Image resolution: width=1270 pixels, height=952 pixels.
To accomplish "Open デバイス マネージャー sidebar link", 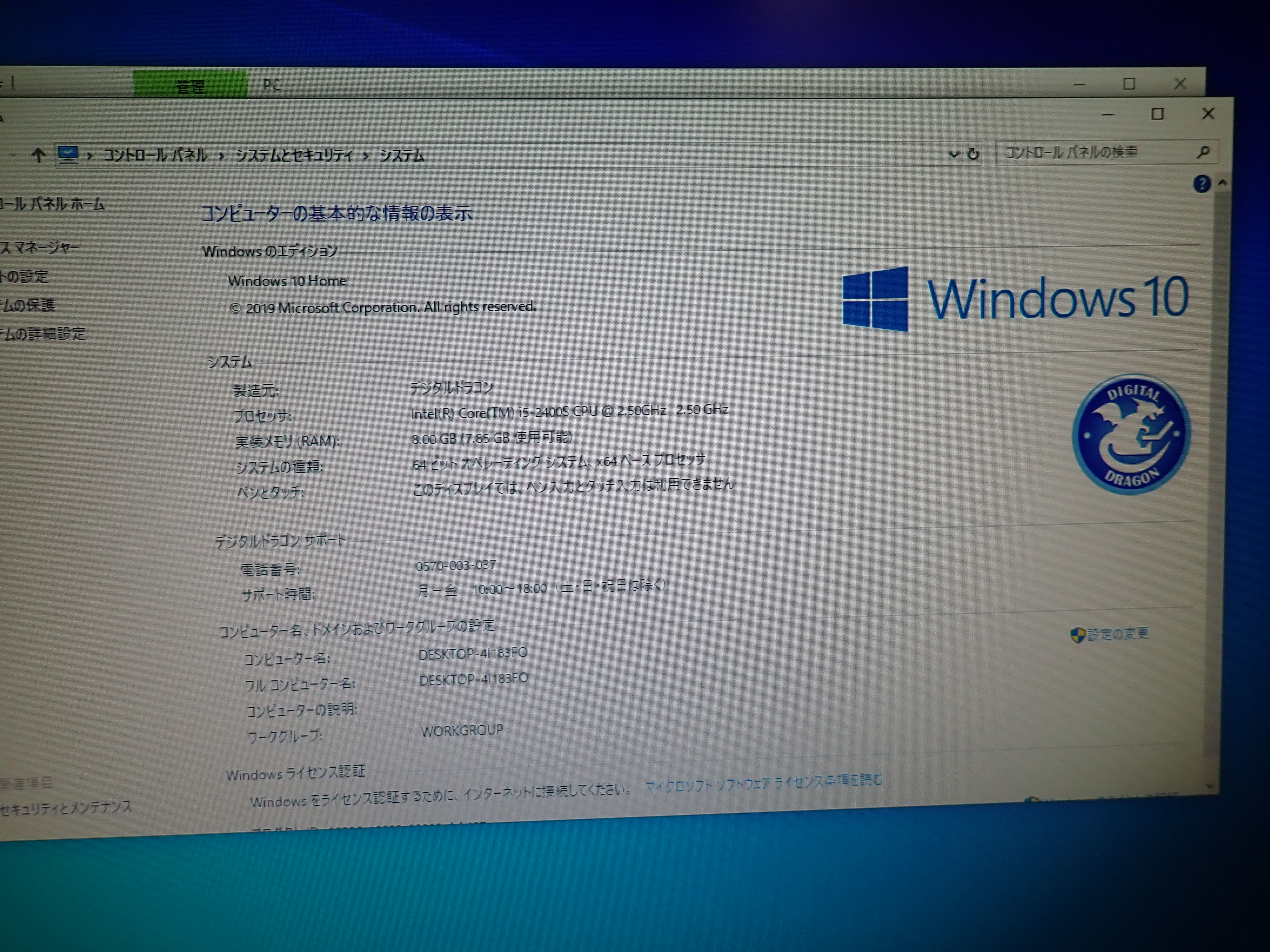I will click(40, 248).
